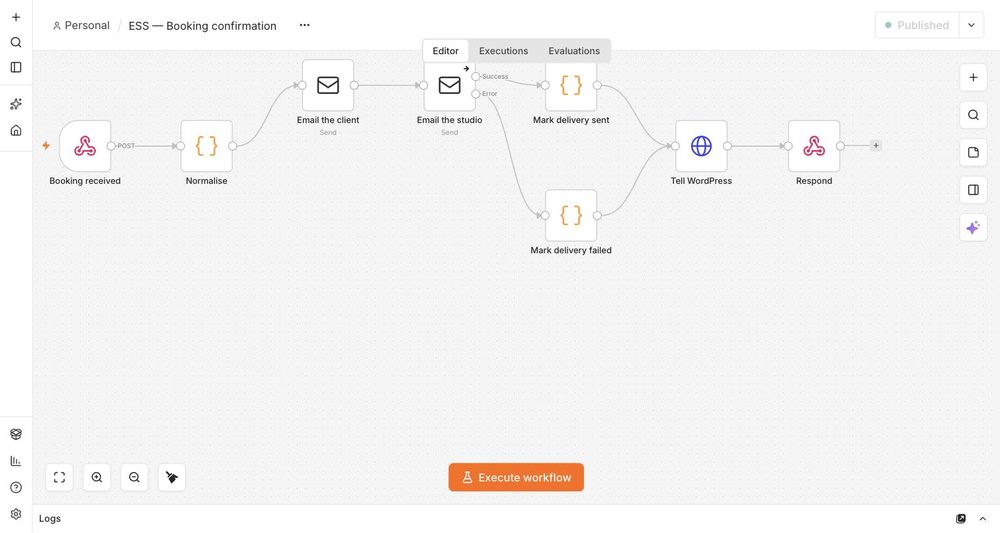1000x533 pixels.
Task: Add node with right panel plus button
Action: (973, 78)
